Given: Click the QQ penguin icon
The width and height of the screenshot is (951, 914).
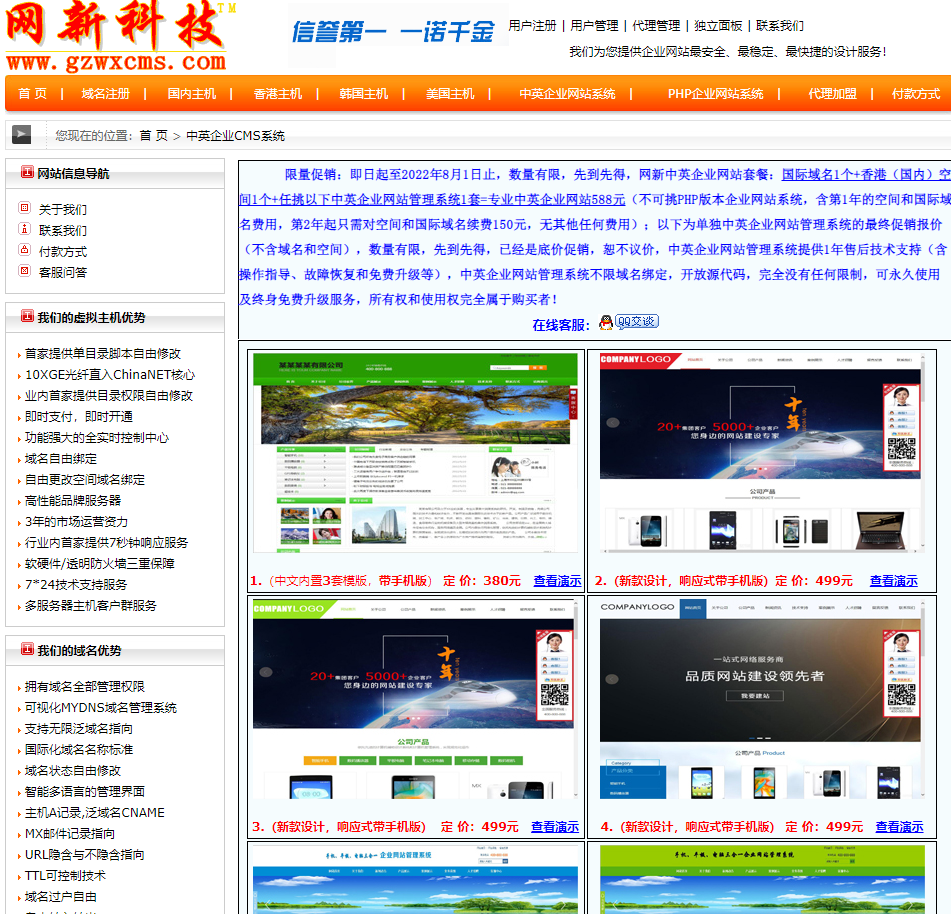Looking at the screenshot, I should point(605,323).
